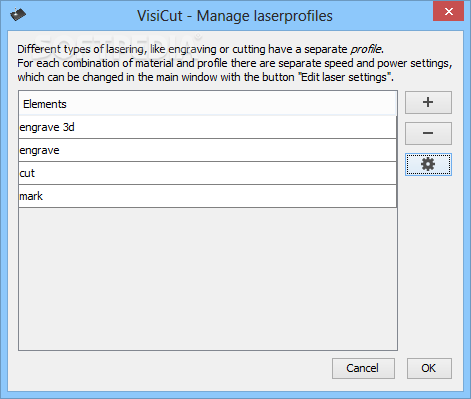Click empty area below the mark row
The image size is (471, 399).
click(208, 279)
